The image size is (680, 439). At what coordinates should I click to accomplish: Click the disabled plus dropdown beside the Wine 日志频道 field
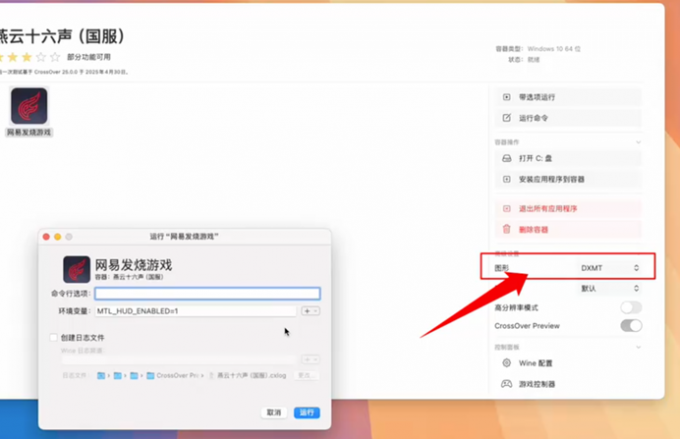pos(310,360)
